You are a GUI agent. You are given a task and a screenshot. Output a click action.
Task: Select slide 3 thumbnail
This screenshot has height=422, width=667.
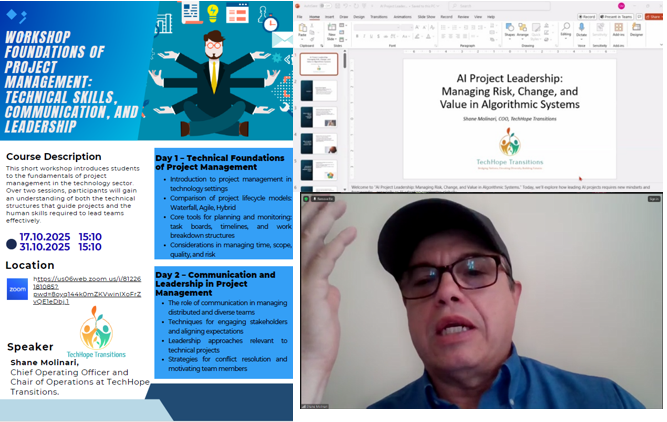(319, 117)
